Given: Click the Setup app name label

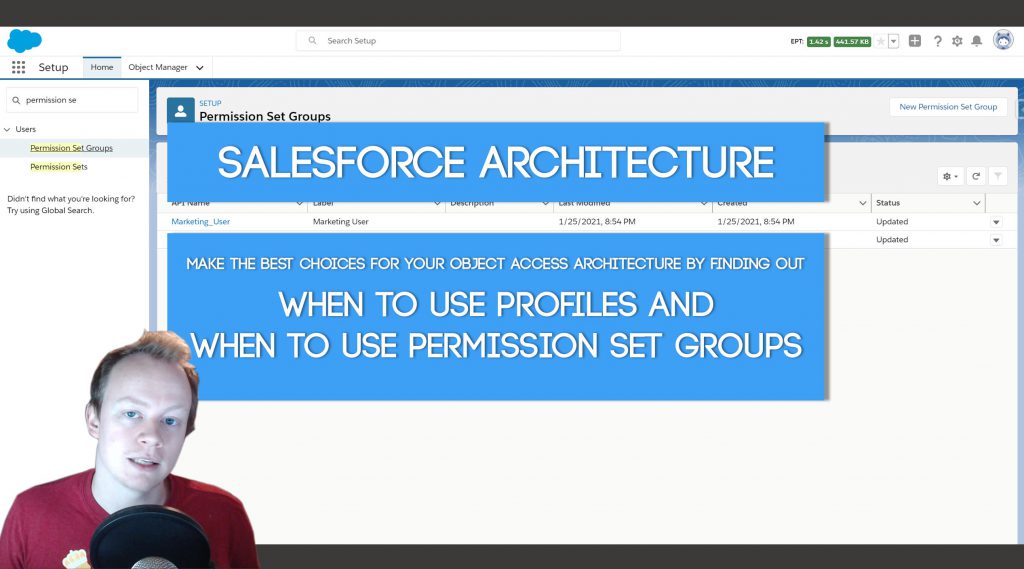Looking at the screenshot, I should coord(54,67).
